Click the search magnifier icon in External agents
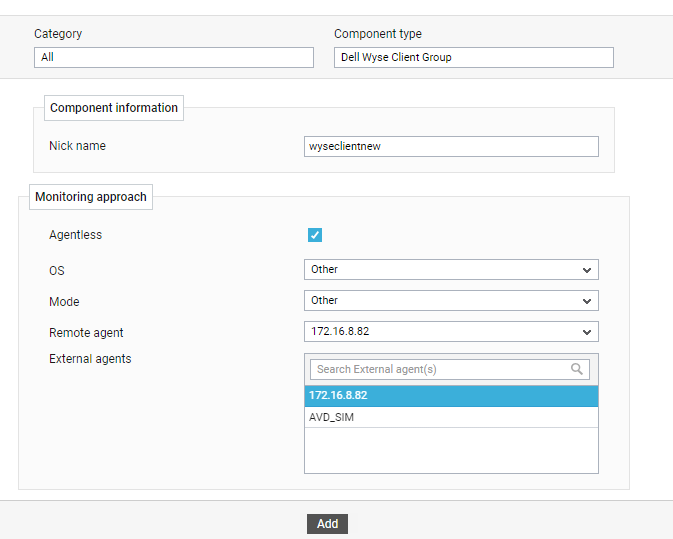 coord(576,369)
